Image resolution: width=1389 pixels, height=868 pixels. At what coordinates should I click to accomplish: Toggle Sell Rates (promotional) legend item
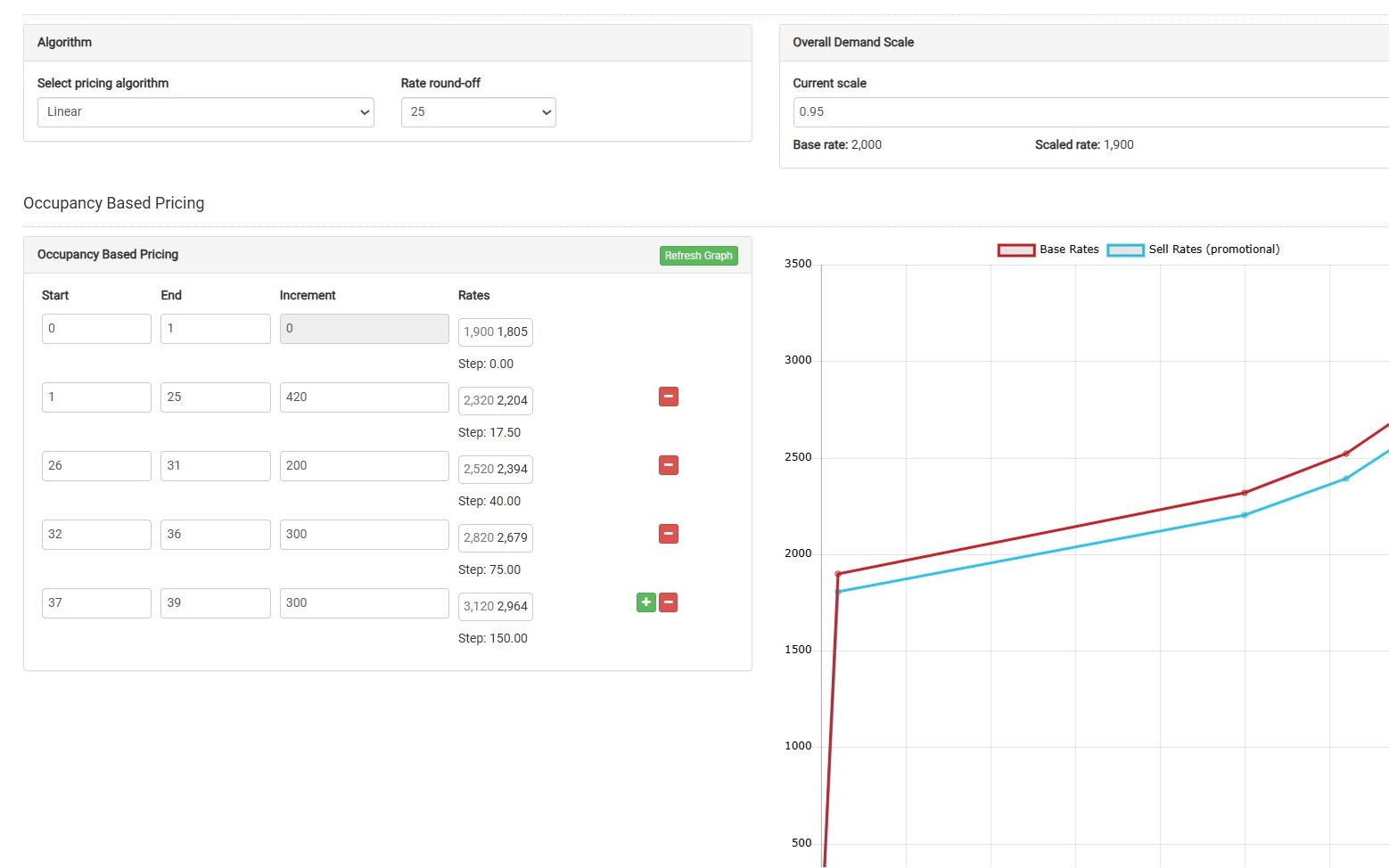coord(1193,250)
